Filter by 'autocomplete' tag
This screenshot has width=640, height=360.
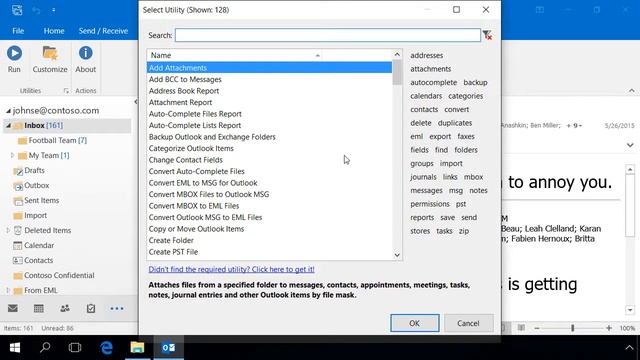pos(433,82)
